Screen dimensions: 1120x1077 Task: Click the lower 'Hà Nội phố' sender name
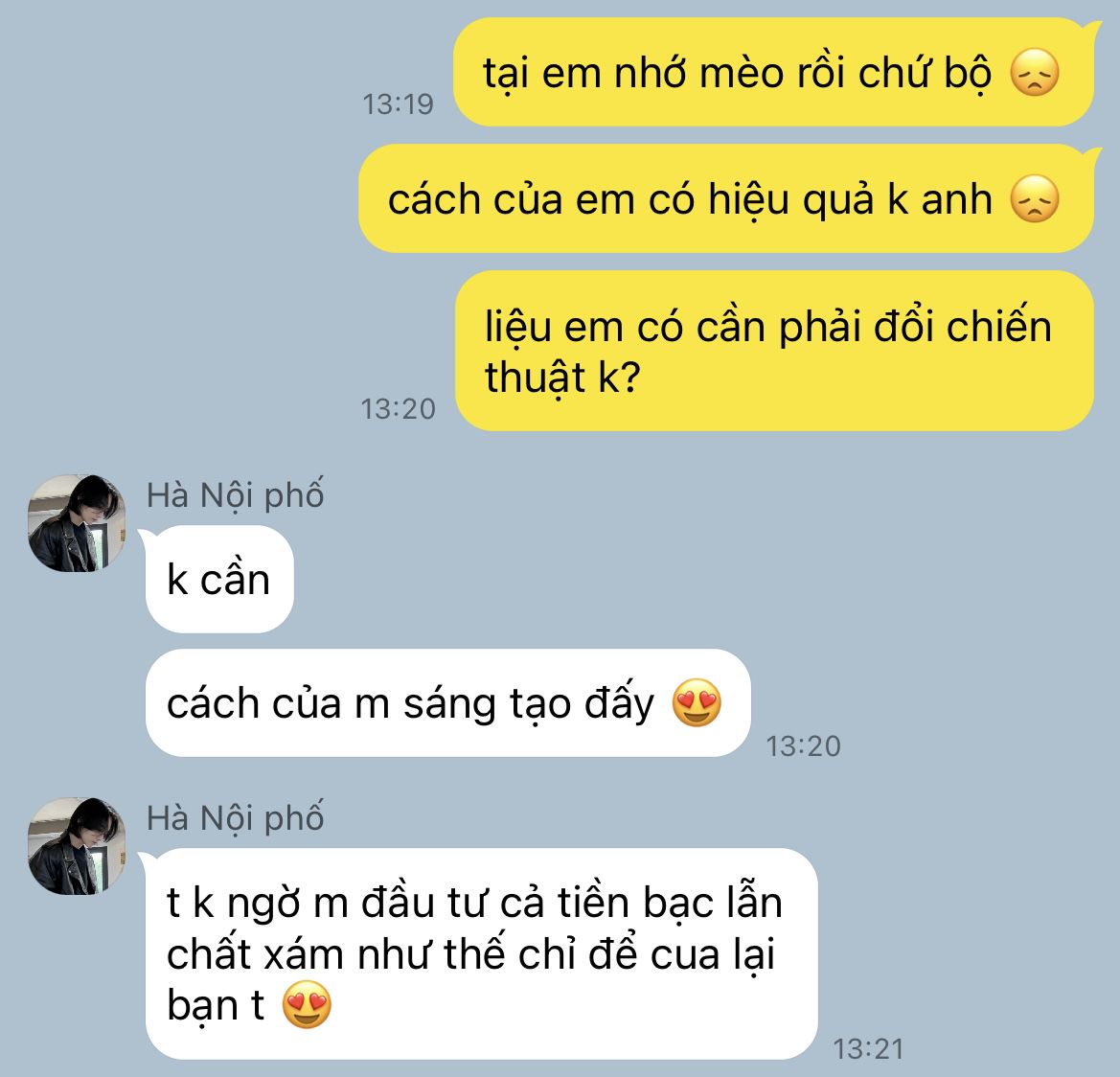click(x=235, y=817)
